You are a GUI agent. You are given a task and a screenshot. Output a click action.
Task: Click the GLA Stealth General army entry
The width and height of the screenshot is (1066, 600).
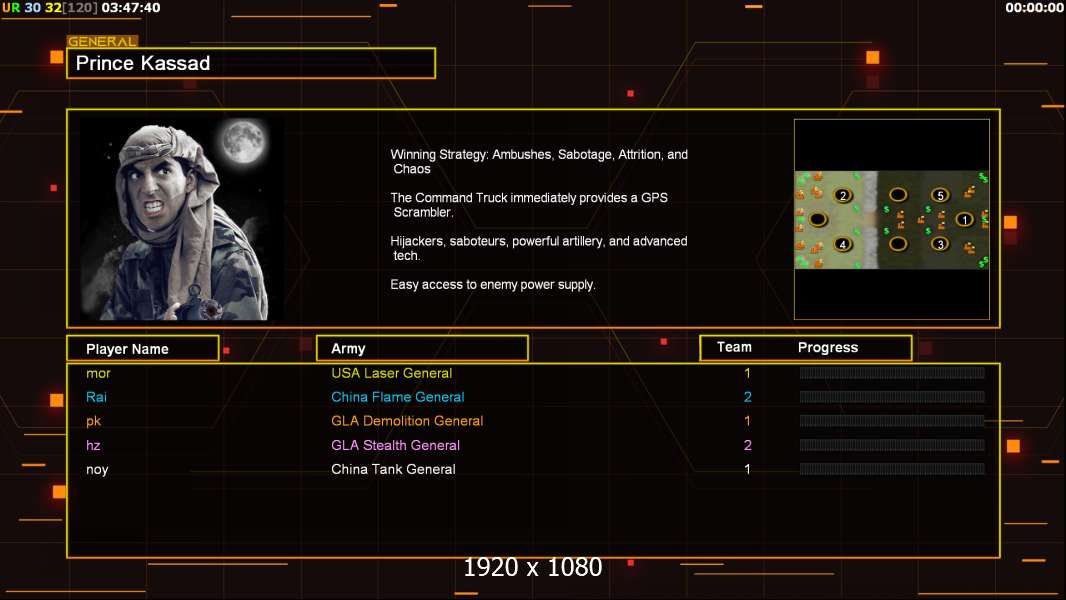pyautogui.click(x=396, y=445)
